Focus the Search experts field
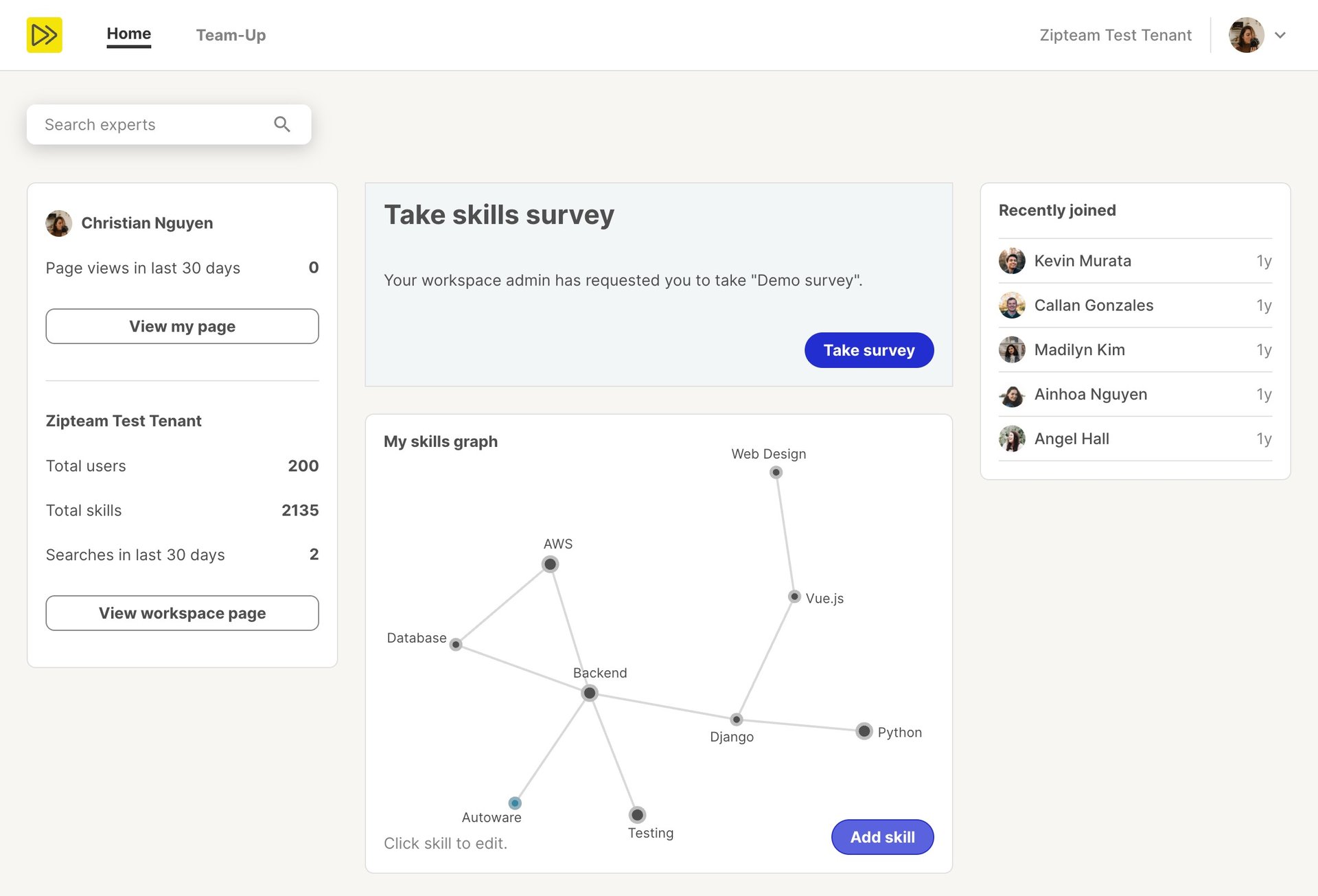 pos(154,124)
